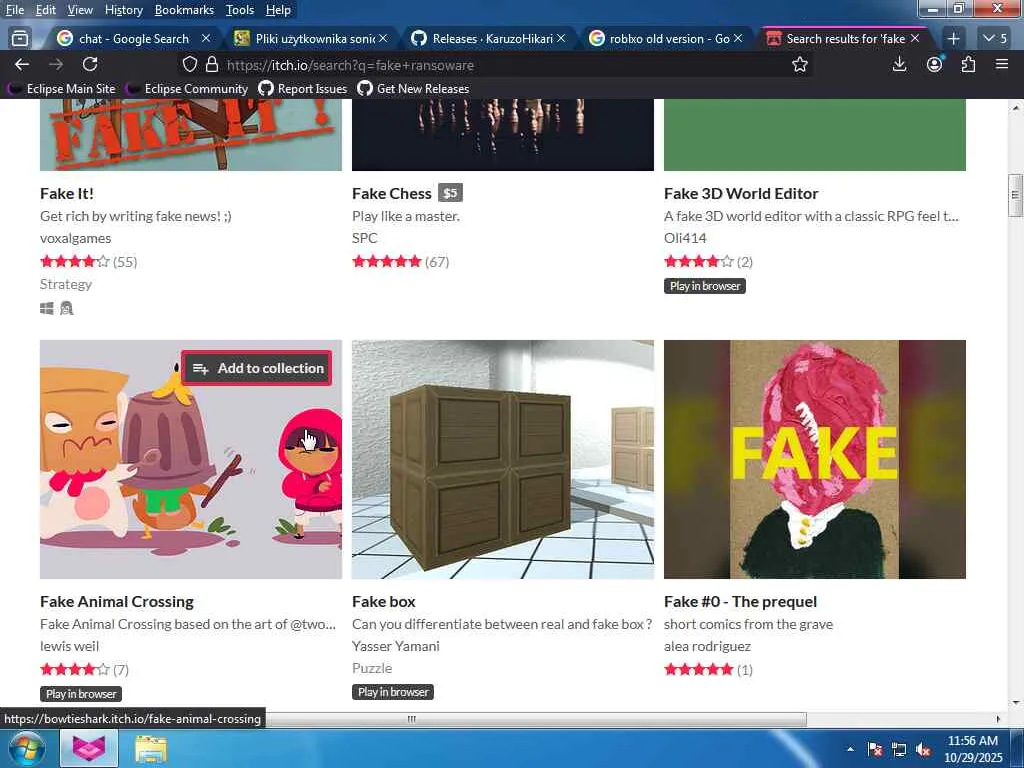Visit author Yasser Yamani
1024x768 pixels.
396,646
